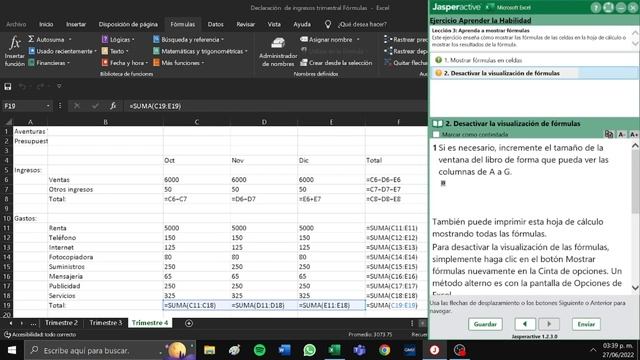This screenshot has height=360, width=640.
Task: Switch to the Vista tab
Action: pos(274,24)
